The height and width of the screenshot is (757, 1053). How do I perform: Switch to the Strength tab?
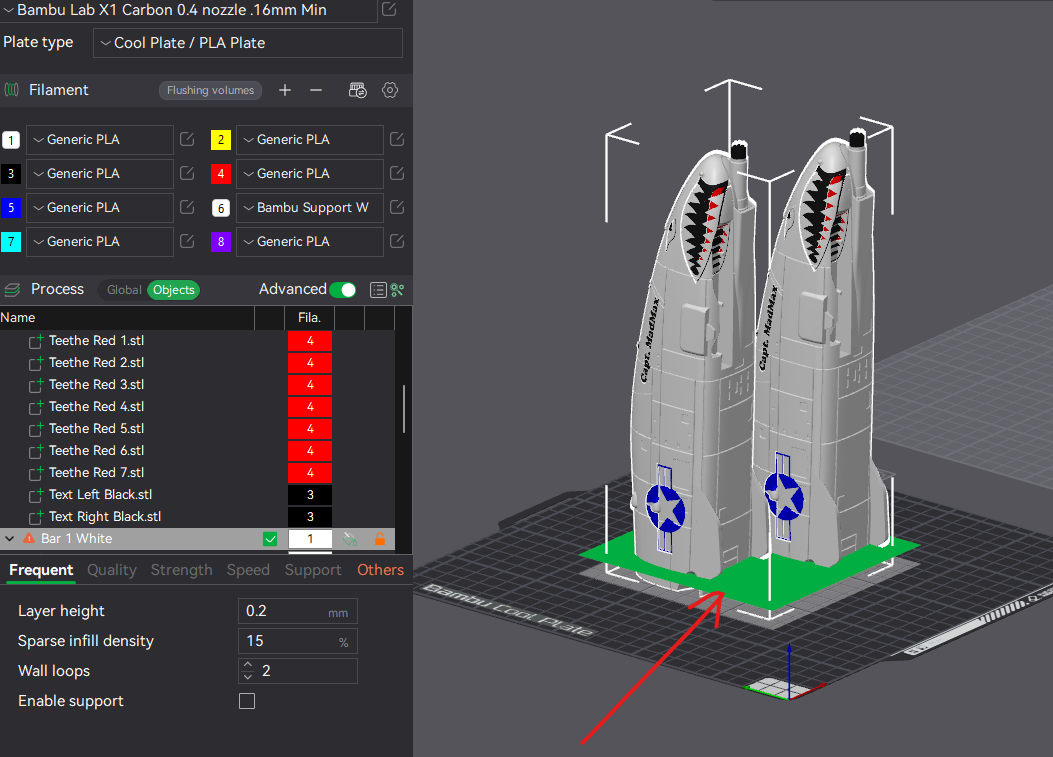(x=181, y=570)
